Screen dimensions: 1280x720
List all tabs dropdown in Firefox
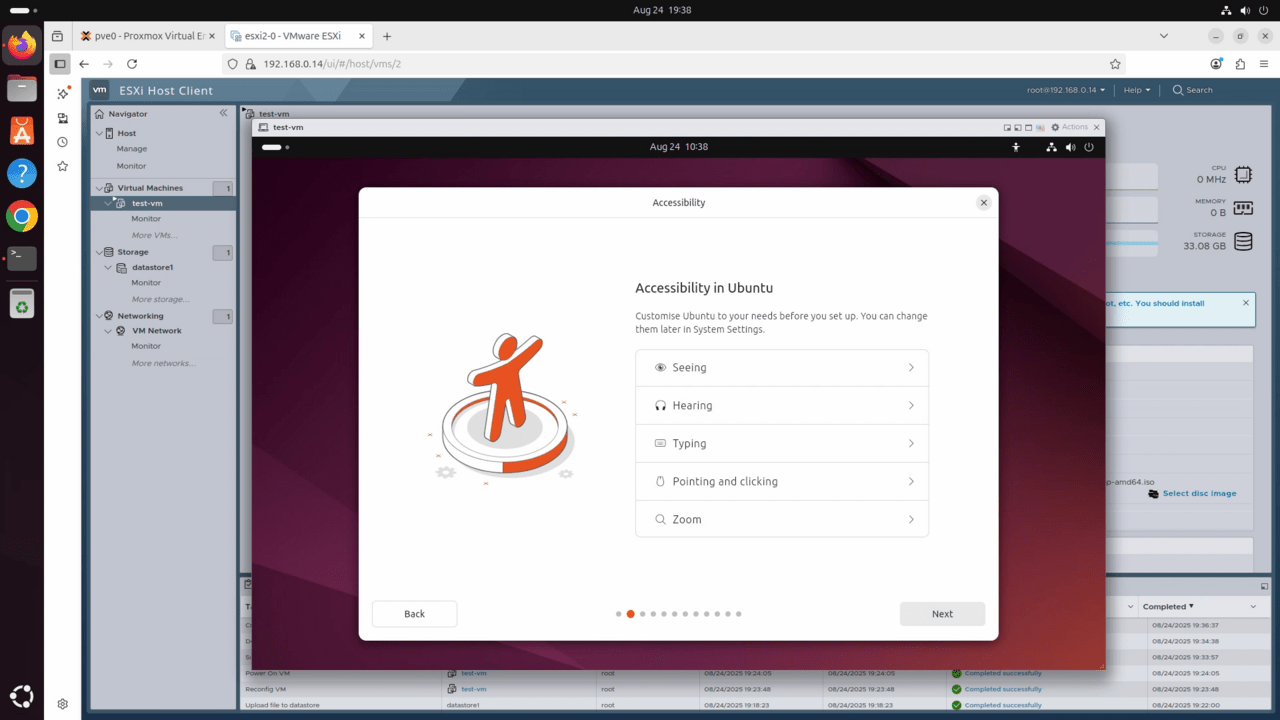point(1163,36)
